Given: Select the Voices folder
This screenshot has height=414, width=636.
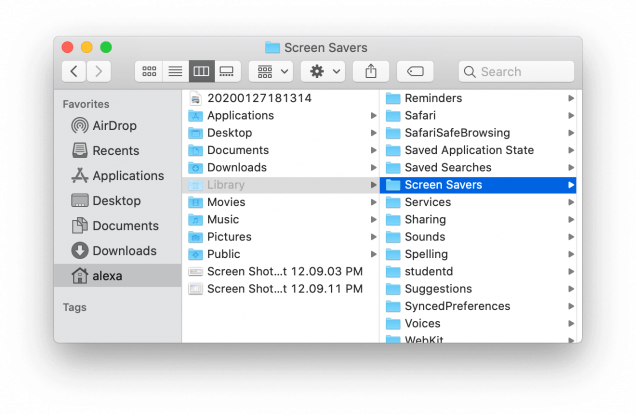Looking at the screenshot, I should (x=478, y=324).
